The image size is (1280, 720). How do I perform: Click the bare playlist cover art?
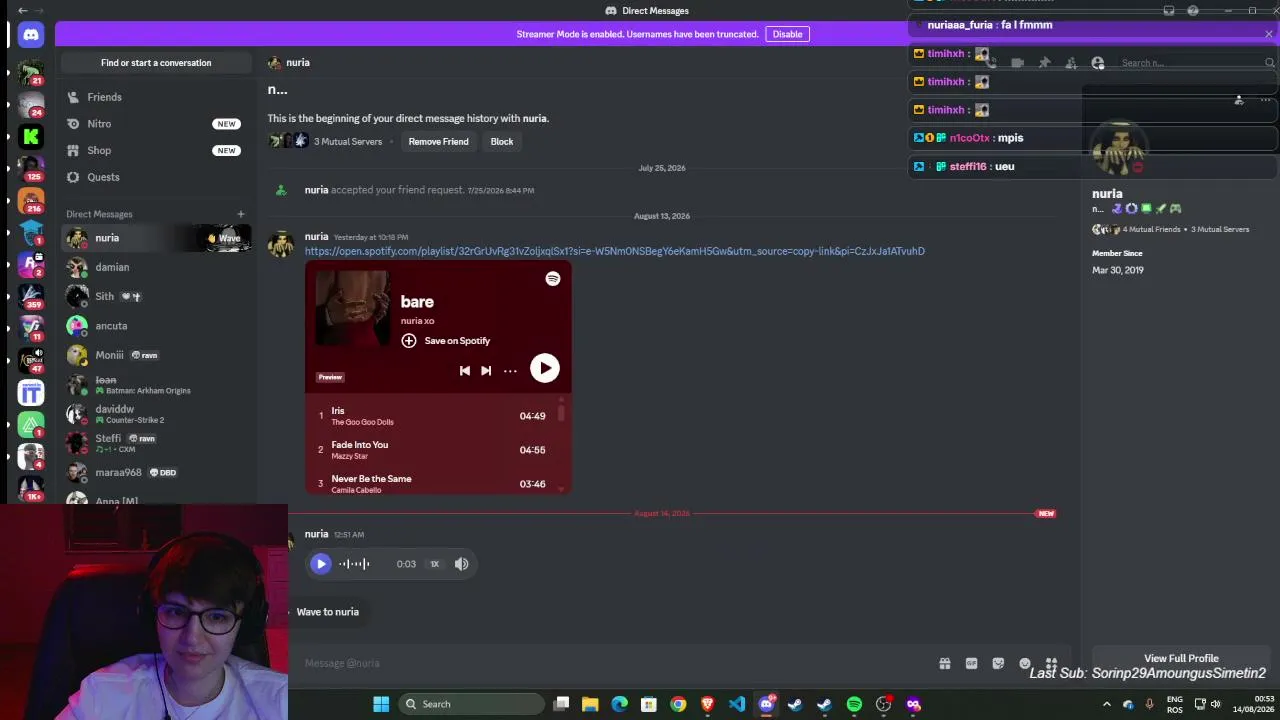(353, 309)
